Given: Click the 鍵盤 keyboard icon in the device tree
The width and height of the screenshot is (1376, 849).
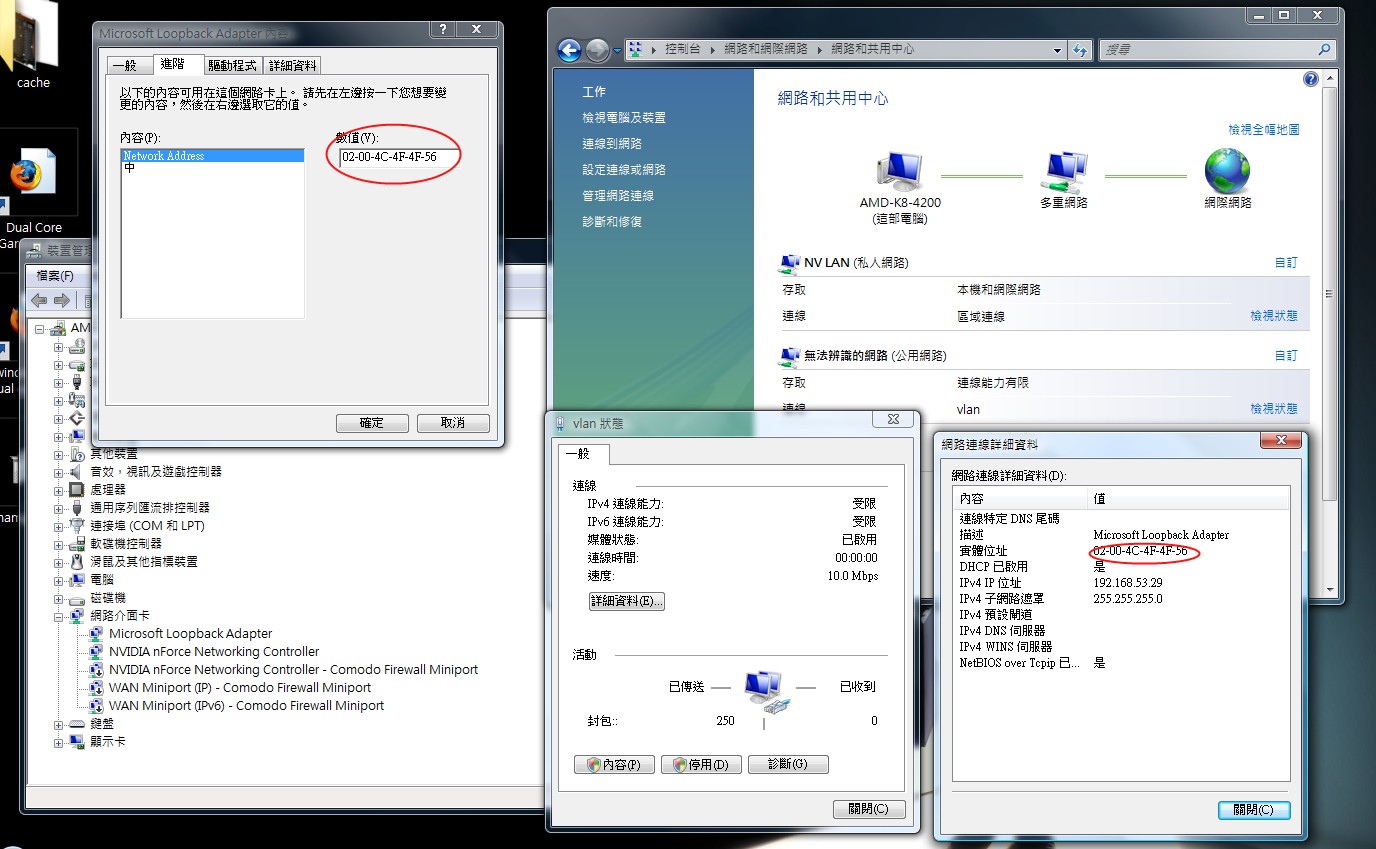Looking at the screenshot, I should [x=77, y=724].
